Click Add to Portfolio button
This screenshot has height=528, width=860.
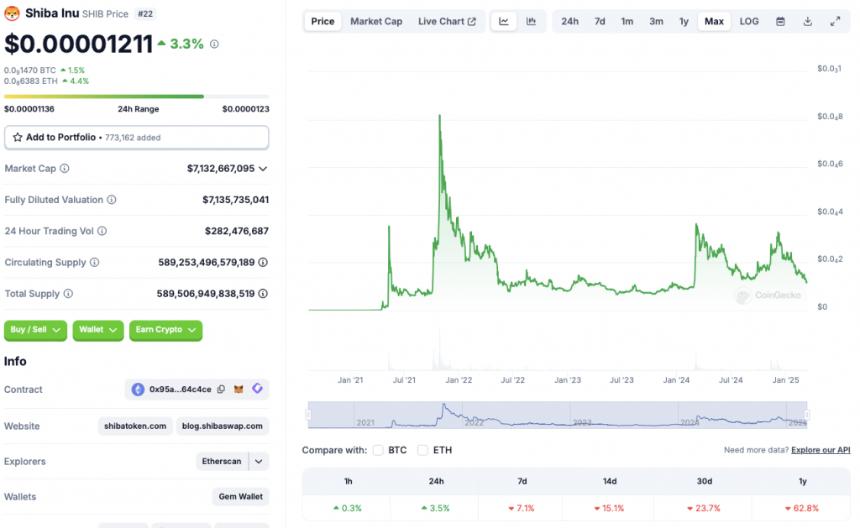137,137
